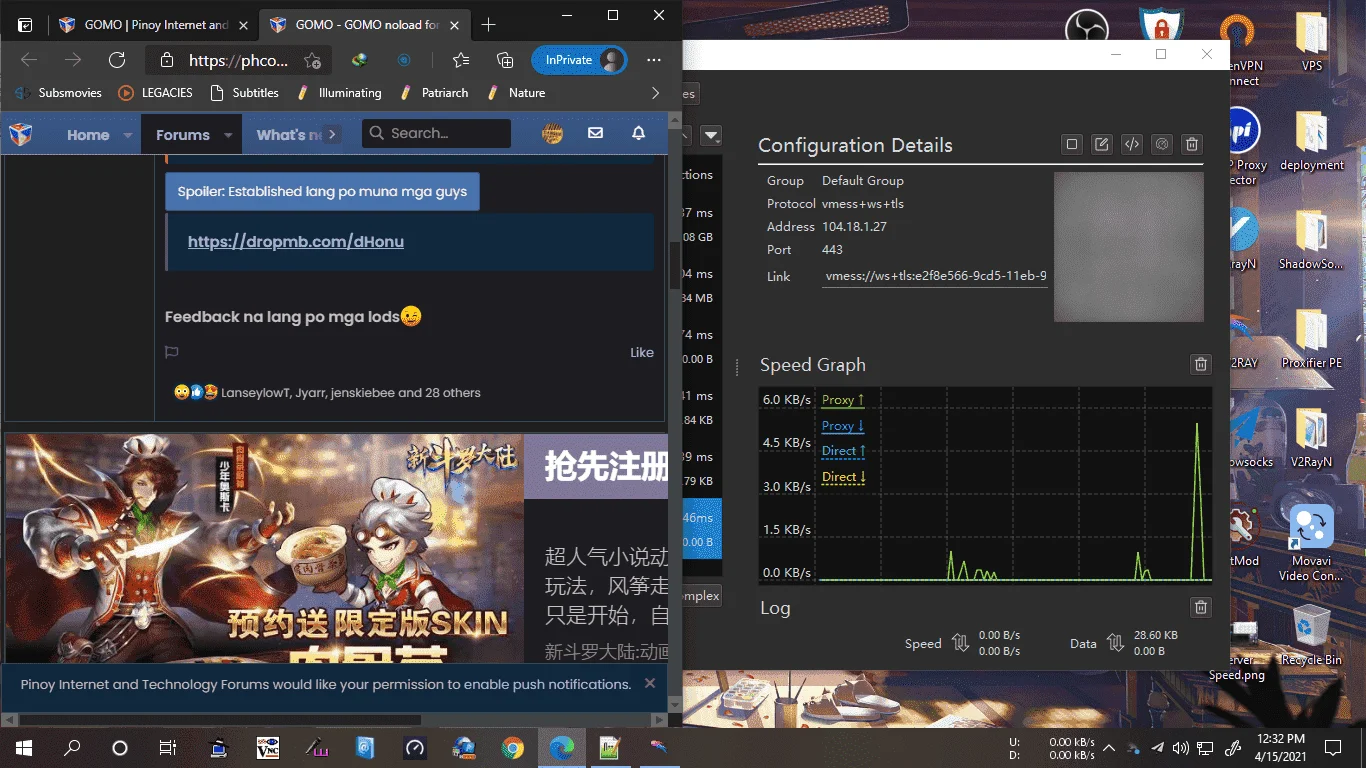The image size is (1366, 768).
Task: Open forum alerts bell icon
Action: click(x=638, y=133)
